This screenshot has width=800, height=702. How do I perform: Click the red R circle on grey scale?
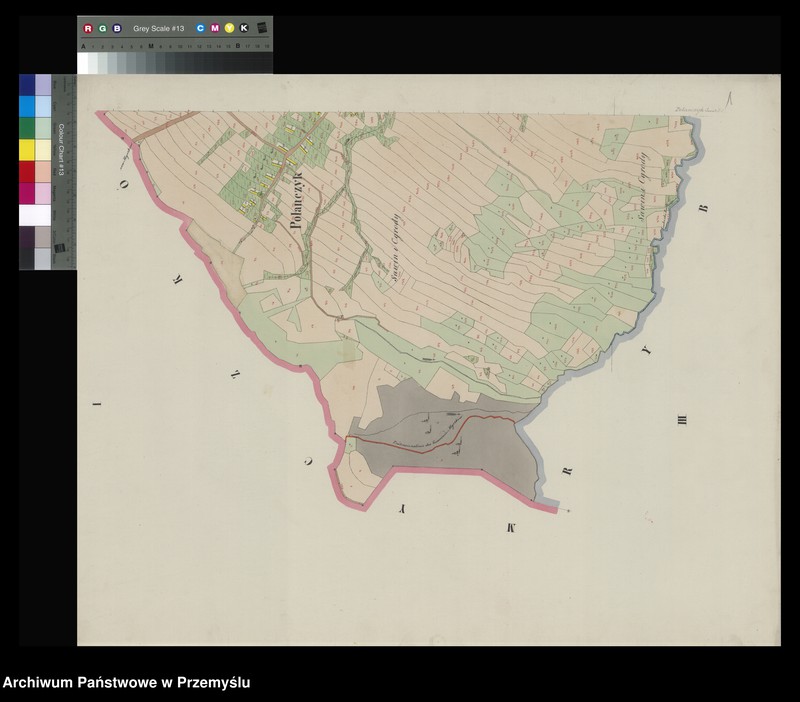(x=88, y=29)
